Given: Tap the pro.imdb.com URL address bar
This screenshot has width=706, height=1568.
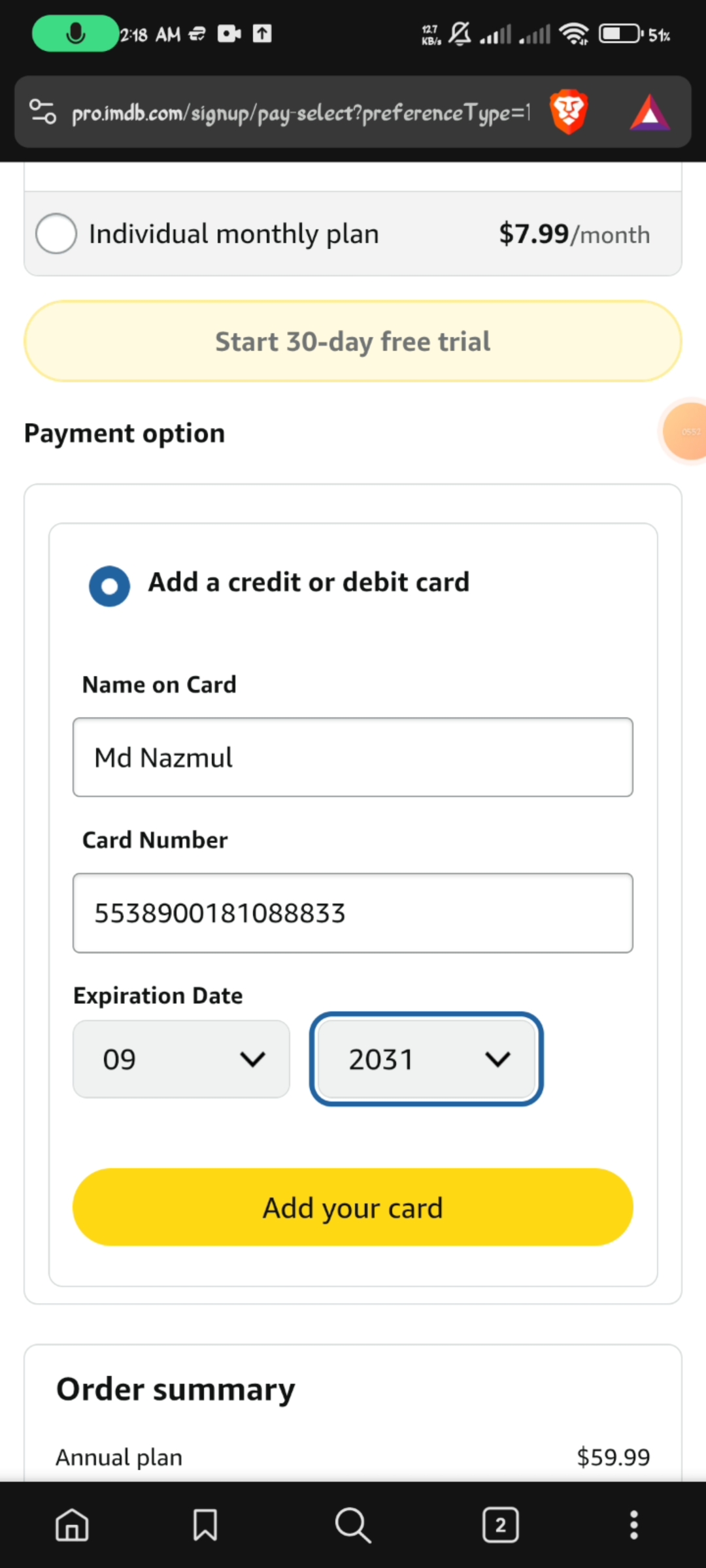Looking at the screenshot, I should coord(301,114).
